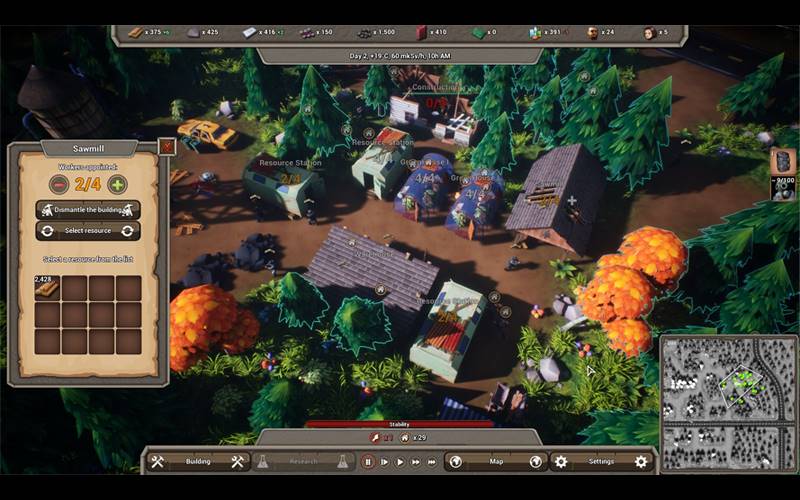Open the Select resource selector
Screen dimensions: 800x500
pos(88,231)
